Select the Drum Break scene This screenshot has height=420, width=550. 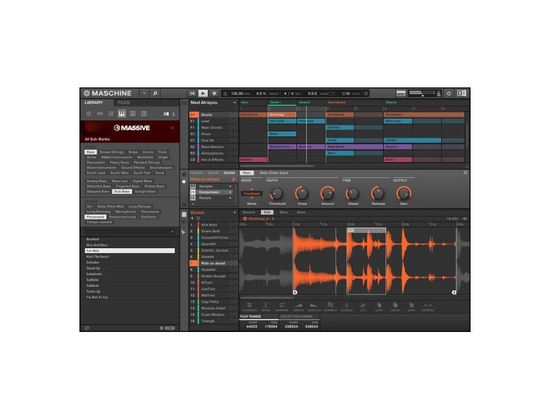tap(337, 102)
